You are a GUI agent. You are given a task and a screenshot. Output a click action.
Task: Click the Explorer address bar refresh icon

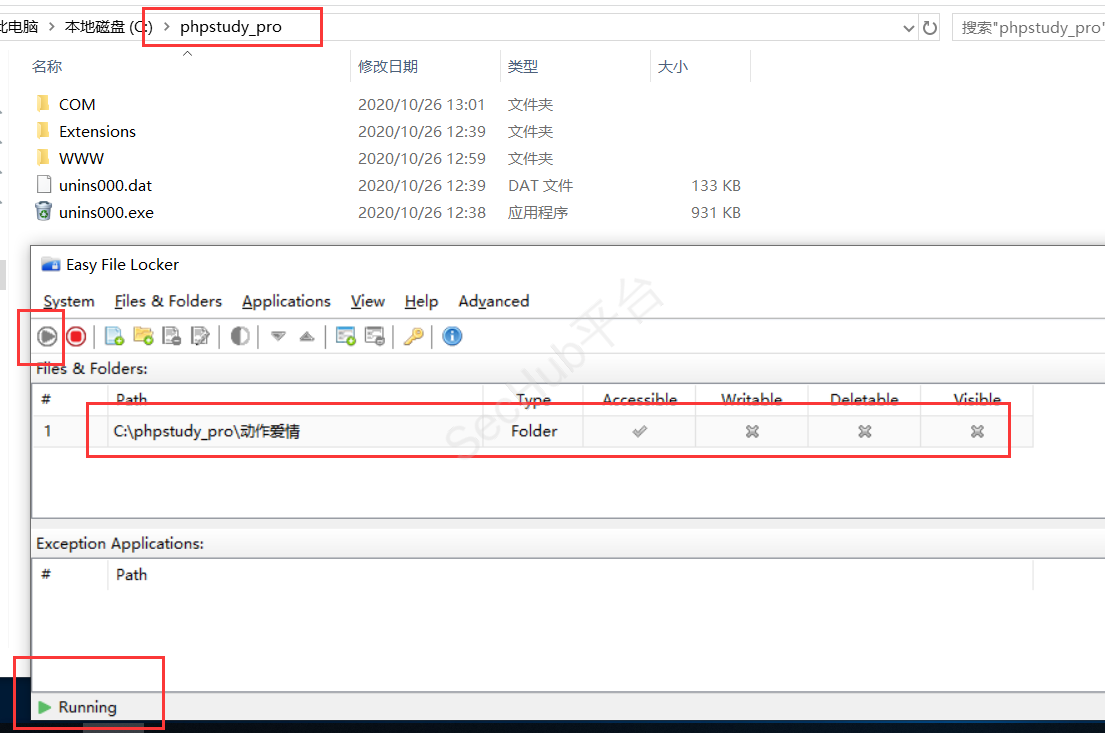pyautogui.click(x=930, y=27)
